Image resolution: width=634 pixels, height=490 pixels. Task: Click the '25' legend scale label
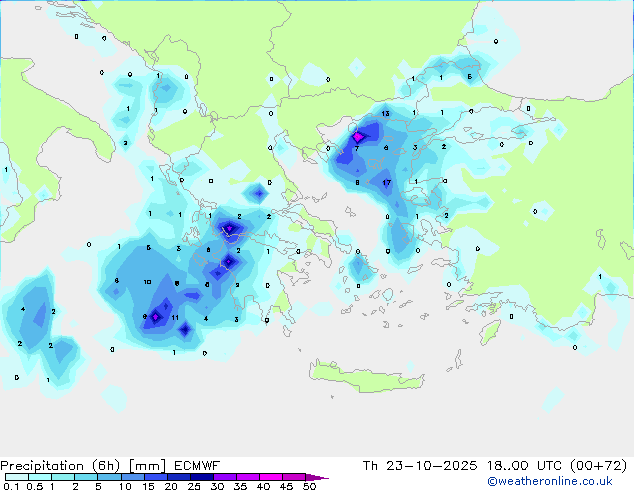(x=194, y=486)
